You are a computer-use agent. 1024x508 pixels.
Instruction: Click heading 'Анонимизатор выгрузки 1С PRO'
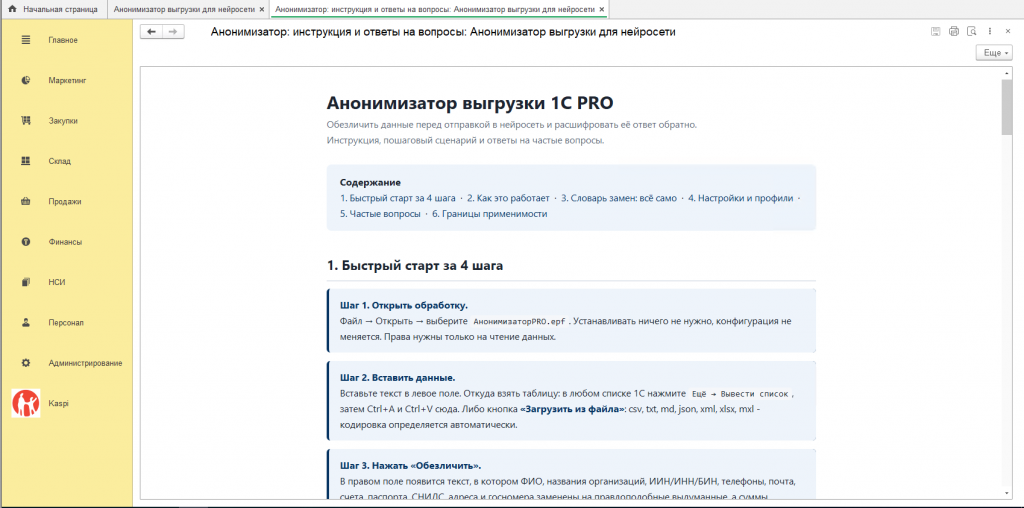click(x=470, y=103)
